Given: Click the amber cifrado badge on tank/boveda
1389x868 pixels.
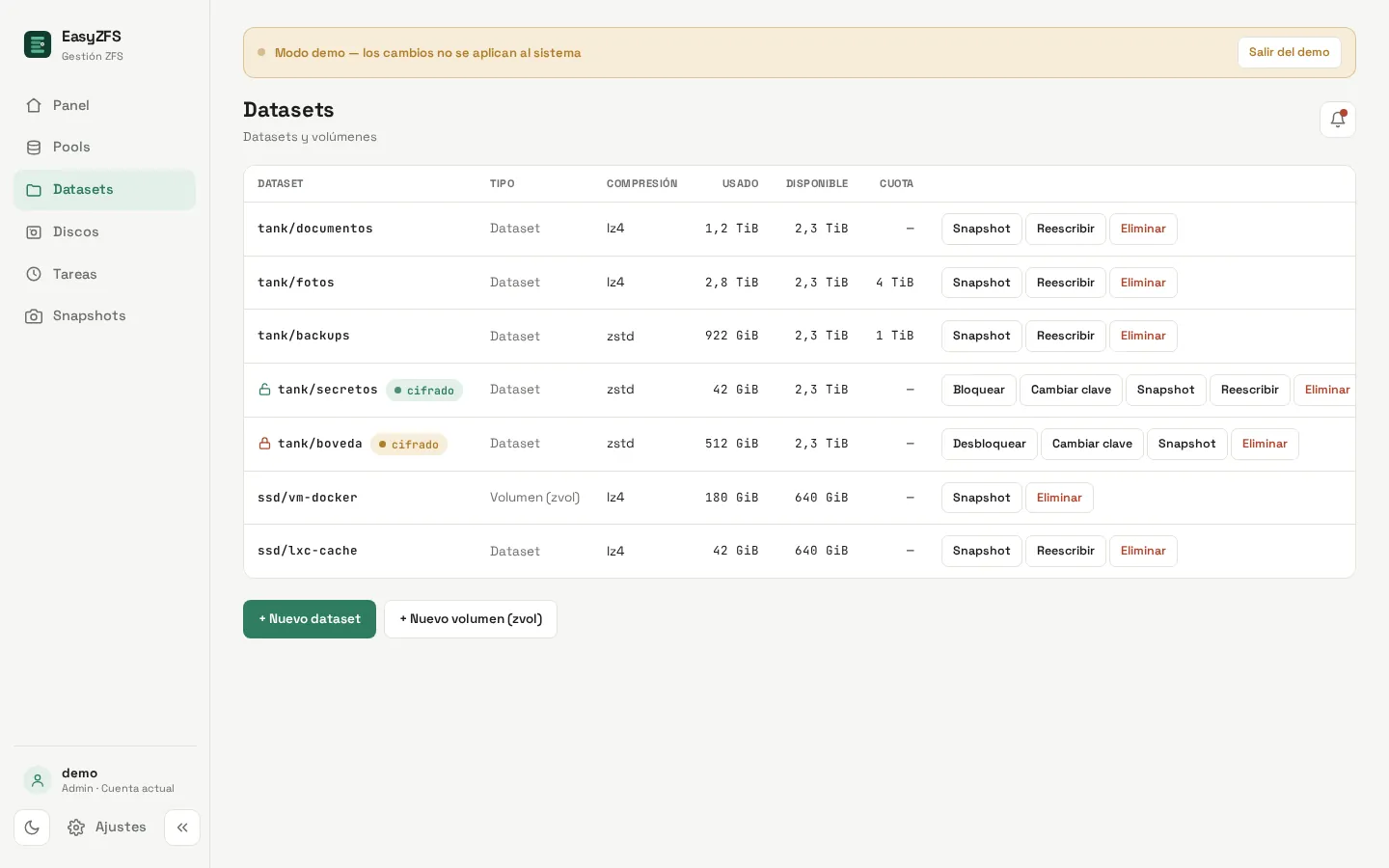Looking at the screenshot, I should coord(409,445).
